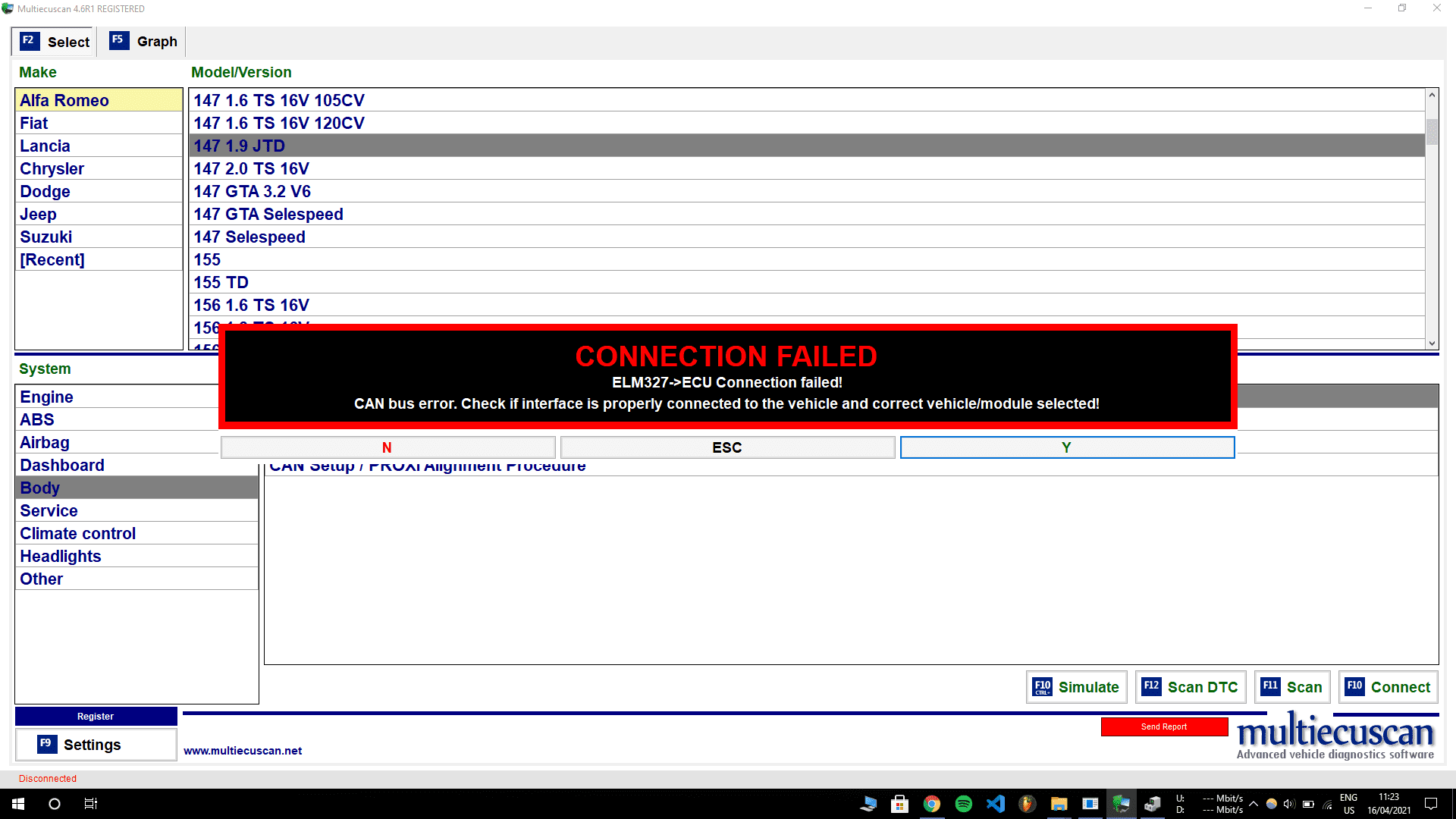Open Visual Studio Code from the taskbar
This screenshot has height=819, width=1456.
pyautogui.click(x=996, y=804)
